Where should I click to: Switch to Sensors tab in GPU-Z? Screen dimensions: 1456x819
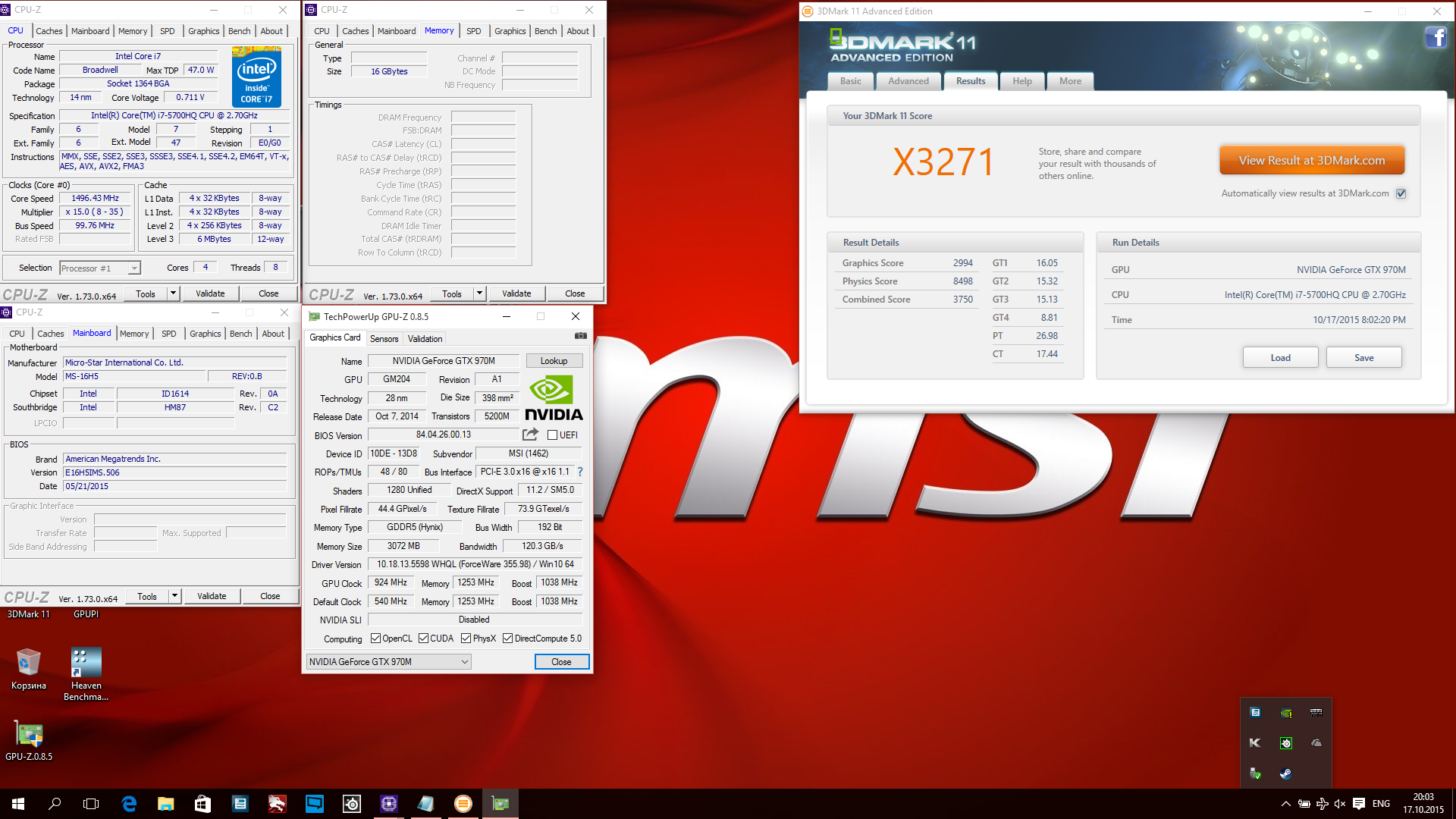(x=384, y=339)
